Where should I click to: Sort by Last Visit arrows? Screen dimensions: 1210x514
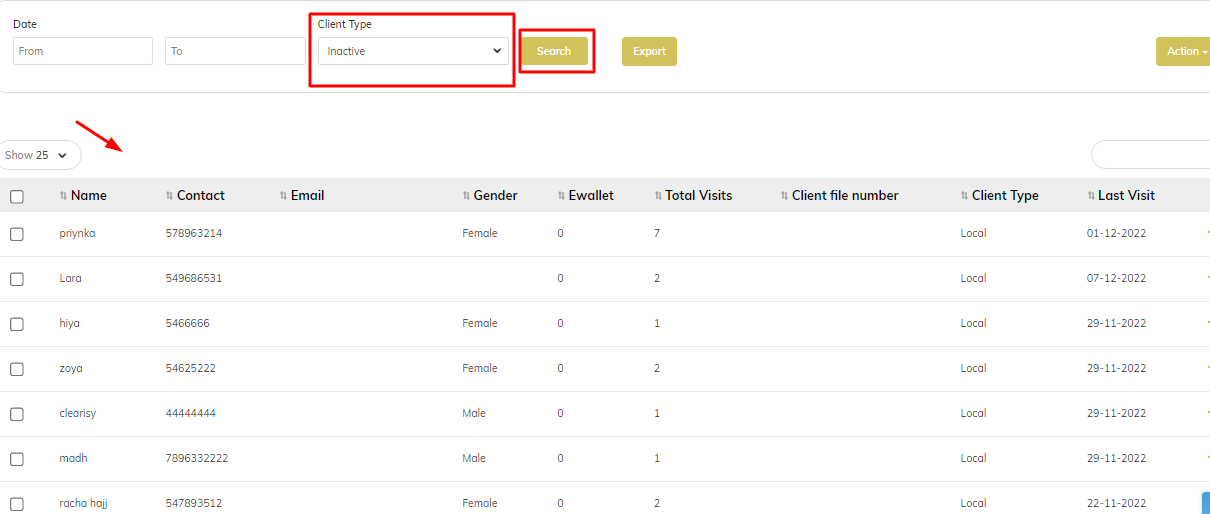pyautogui.click(x=1091, y=196)
